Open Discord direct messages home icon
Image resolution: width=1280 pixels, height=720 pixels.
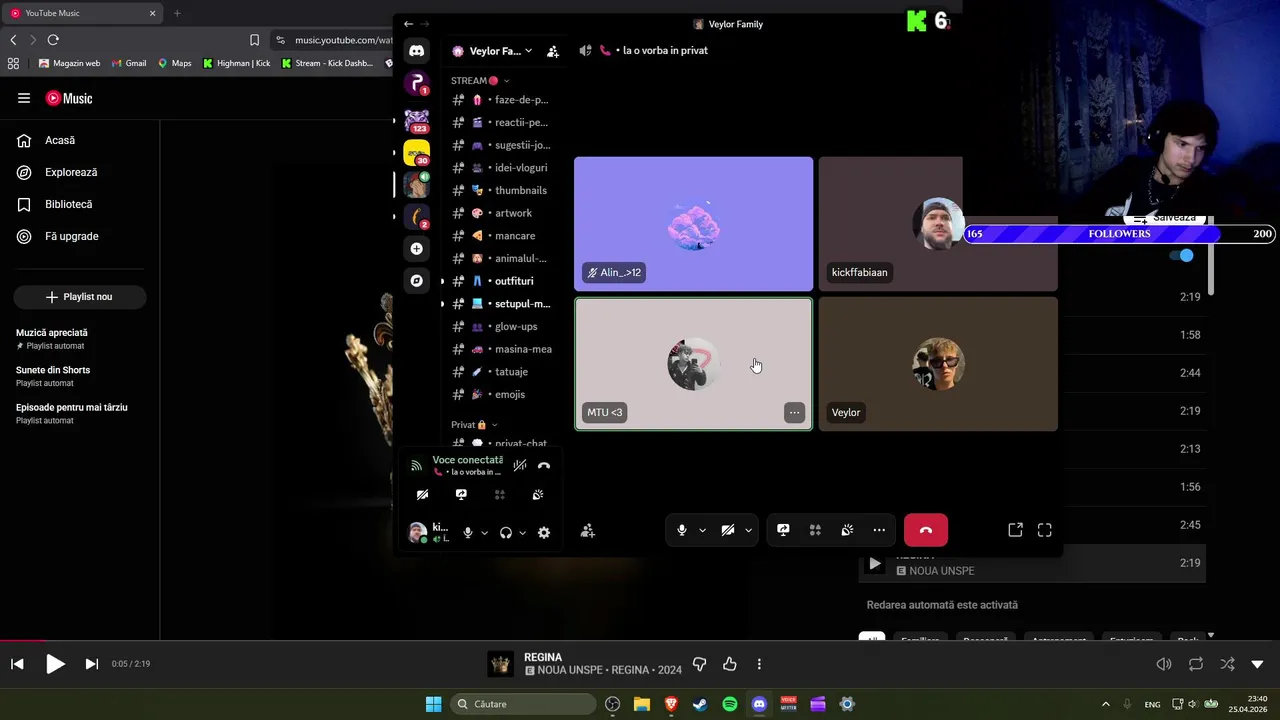tap(417, 51)
